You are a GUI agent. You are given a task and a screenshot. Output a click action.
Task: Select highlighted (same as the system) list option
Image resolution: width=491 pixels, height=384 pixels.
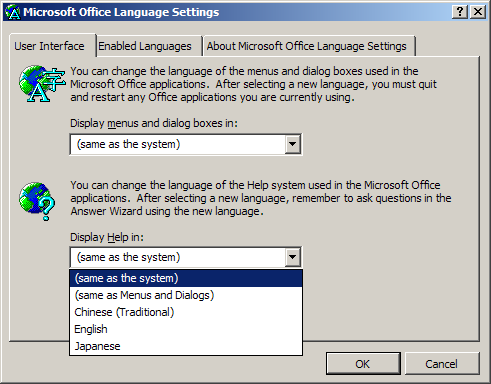pos(186,278)
